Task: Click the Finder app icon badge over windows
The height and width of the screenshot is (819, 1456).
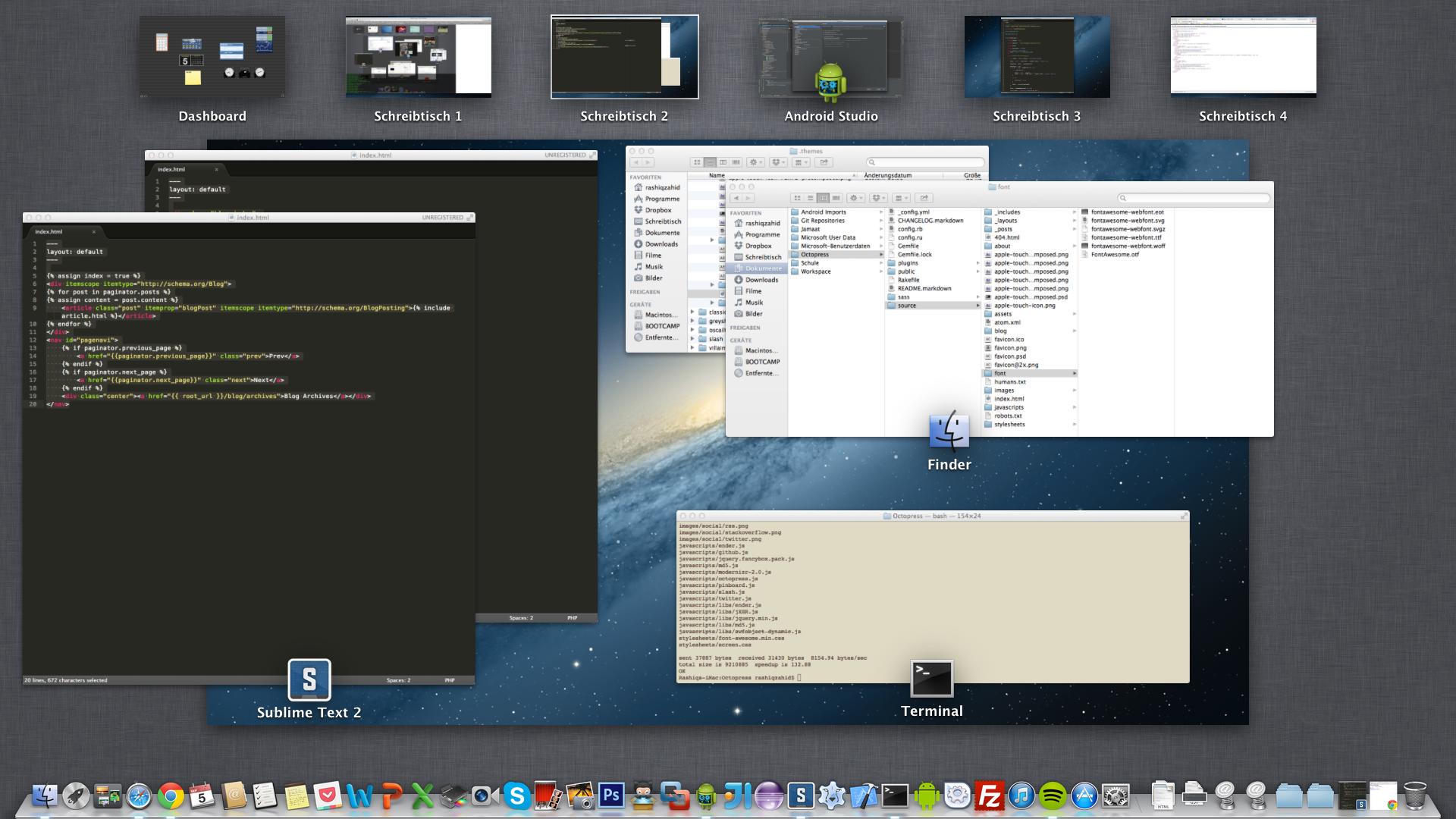Action: tap(949, 431)
